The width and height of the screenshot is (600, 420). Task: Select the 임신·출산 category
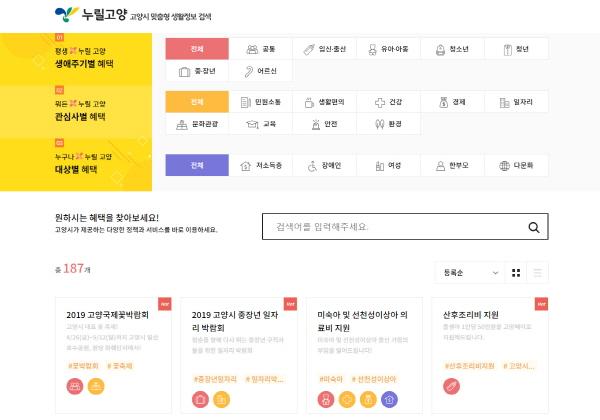click(327, 48)
